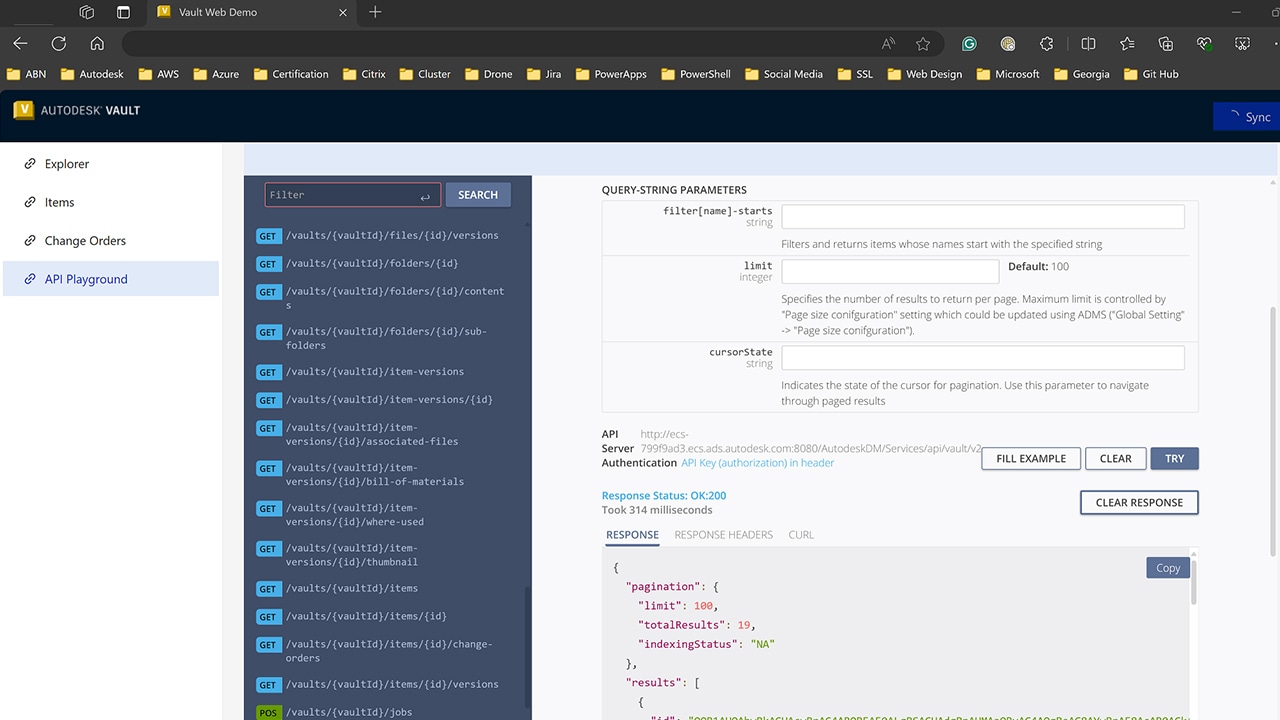
Task: Select API Playground in sidebar
Action: coord(86,279)
